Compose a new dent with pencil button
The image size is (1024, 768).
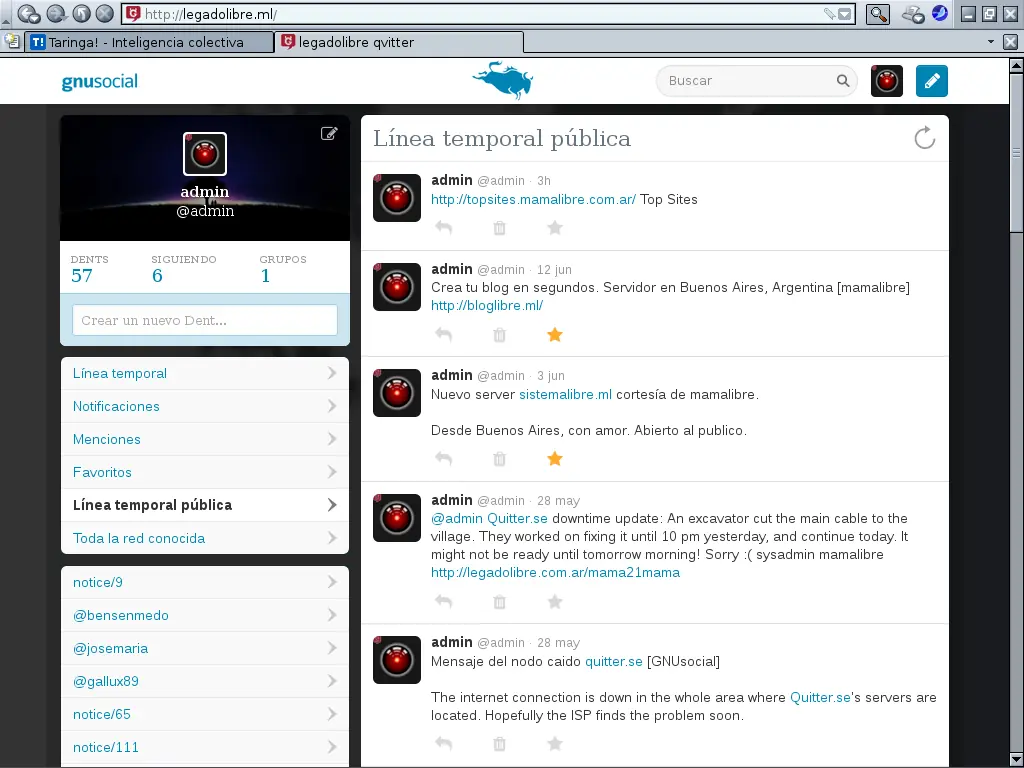[932, 81]
